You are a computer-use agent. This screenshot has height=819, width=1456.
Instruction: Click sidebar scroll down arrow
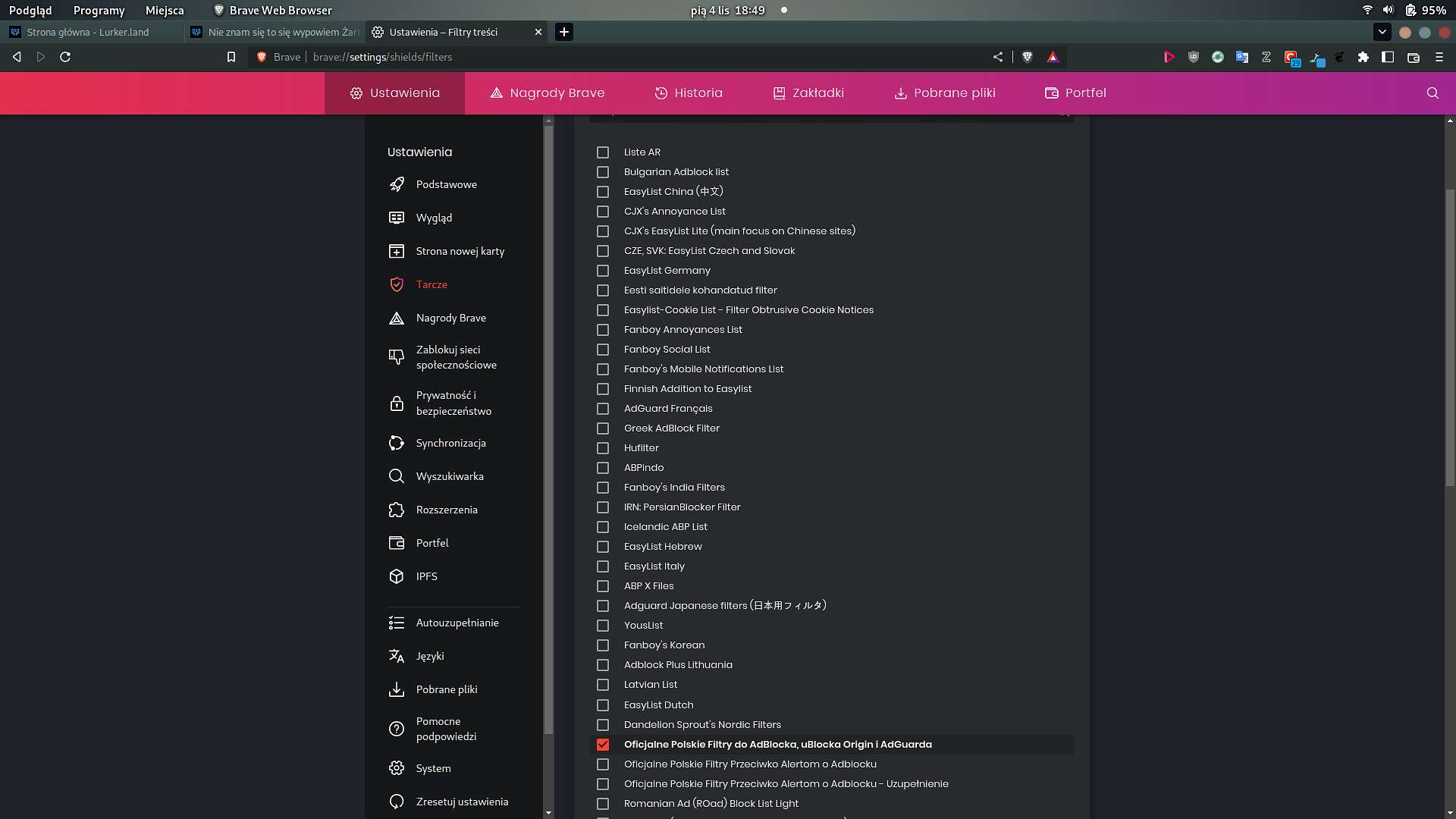pos(548,813)
